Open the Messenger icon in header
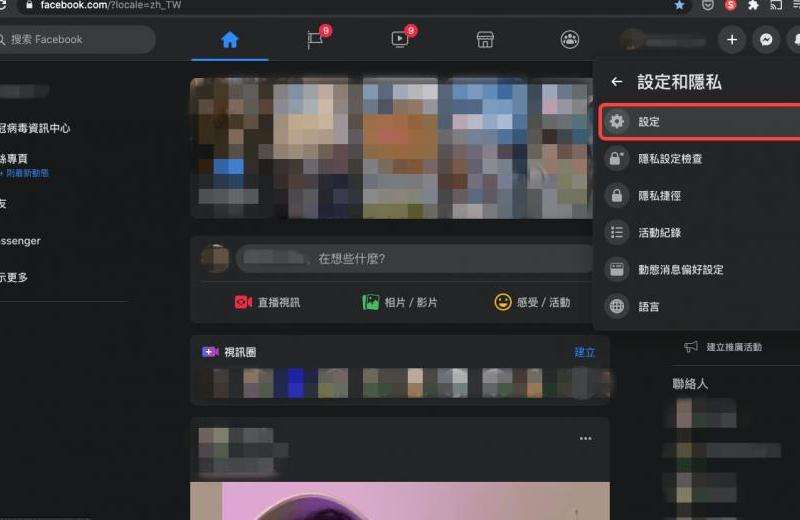Image resolution: width=800 pixels, height=520 pixels. (x=766, y=40)
